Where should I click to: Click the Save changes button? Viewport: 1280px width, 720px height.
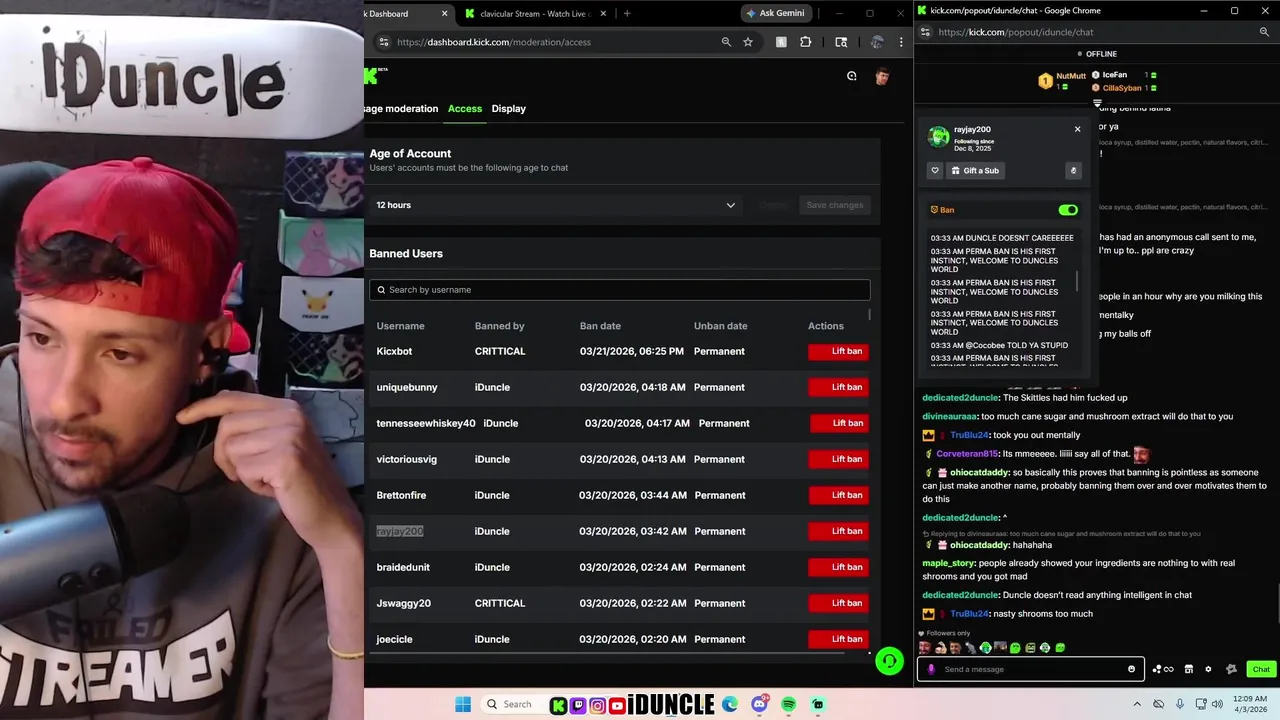click(835, 205)
